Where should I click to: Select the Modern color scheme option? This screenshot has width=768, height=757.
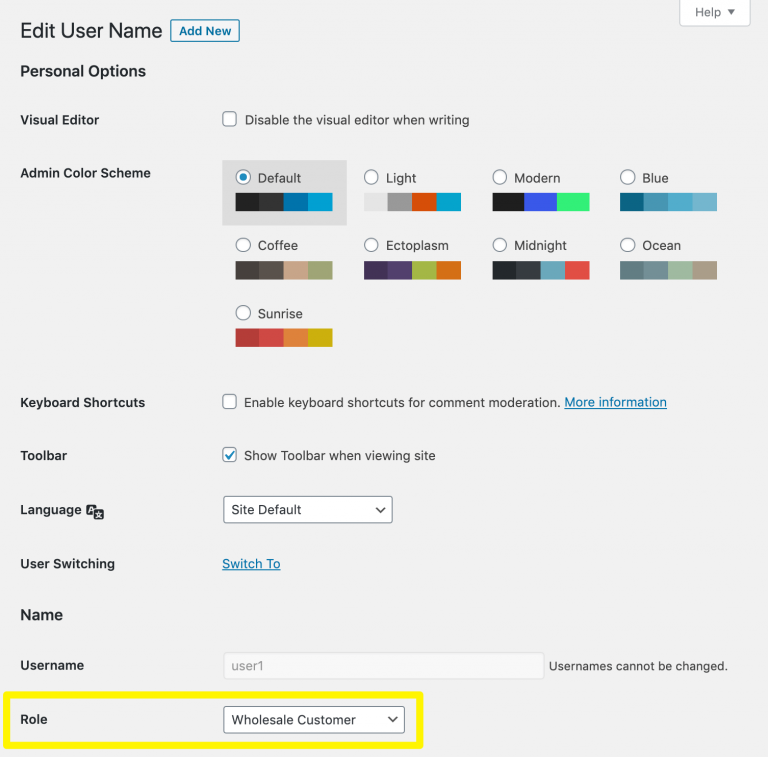click(500, 177)
